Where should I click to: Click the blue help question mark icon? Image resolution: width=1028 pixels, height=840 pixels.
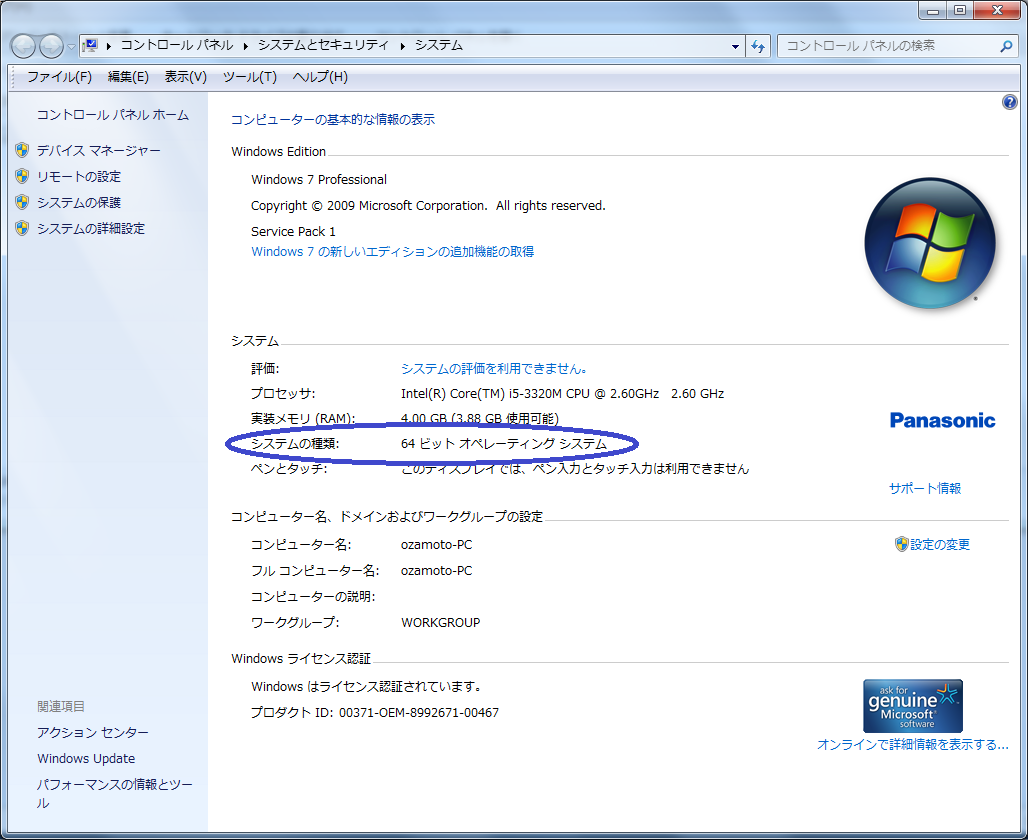coord(1008,103)
